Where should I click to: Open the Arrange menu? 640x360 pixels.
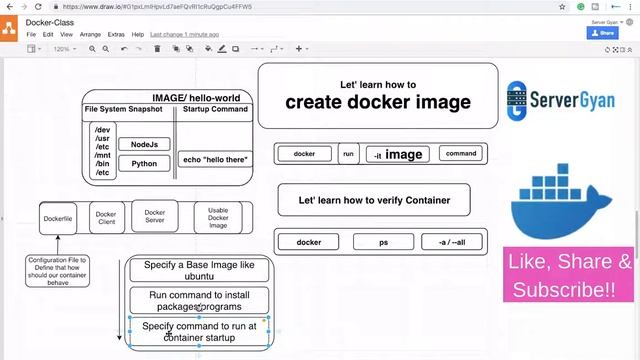point(90,35)
